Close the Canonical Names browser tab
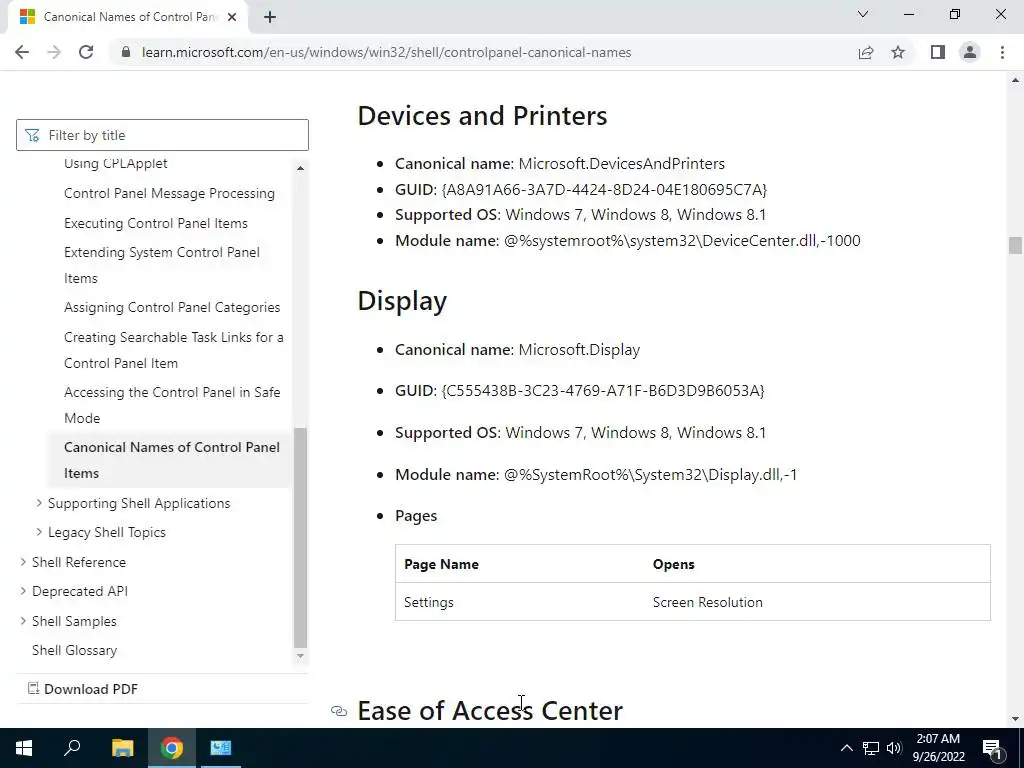 (232, 17)
